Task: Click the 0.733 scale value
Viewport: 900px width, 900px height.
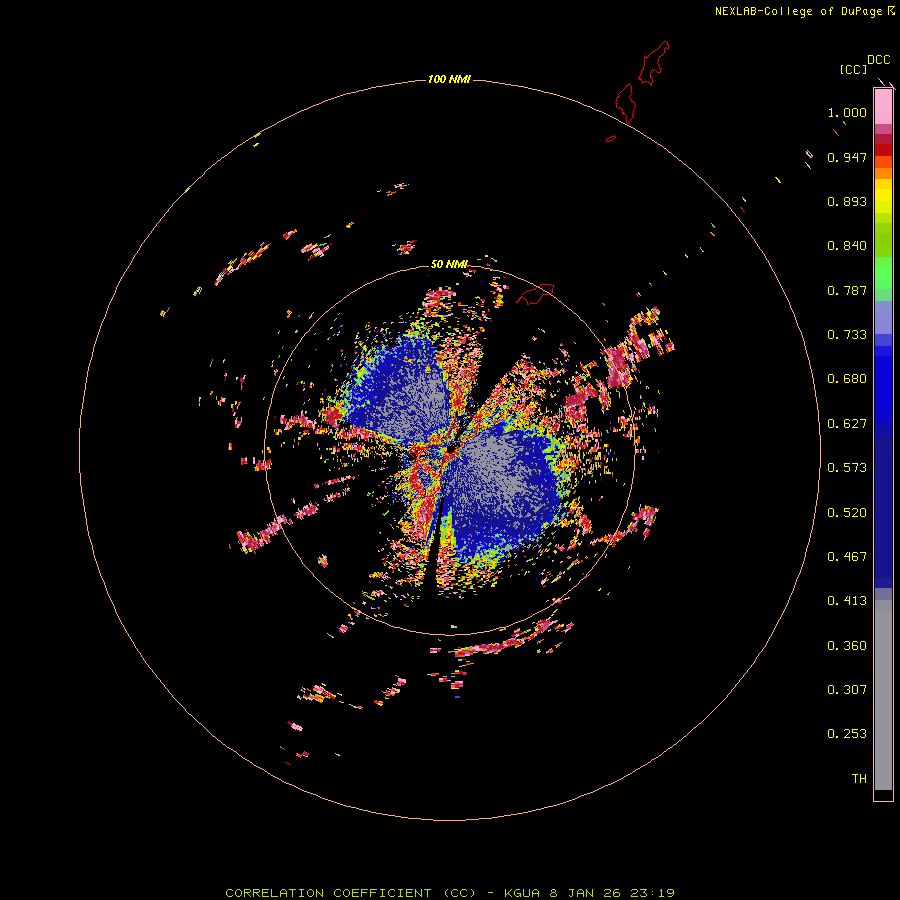Action: click(x=847, y=335)
